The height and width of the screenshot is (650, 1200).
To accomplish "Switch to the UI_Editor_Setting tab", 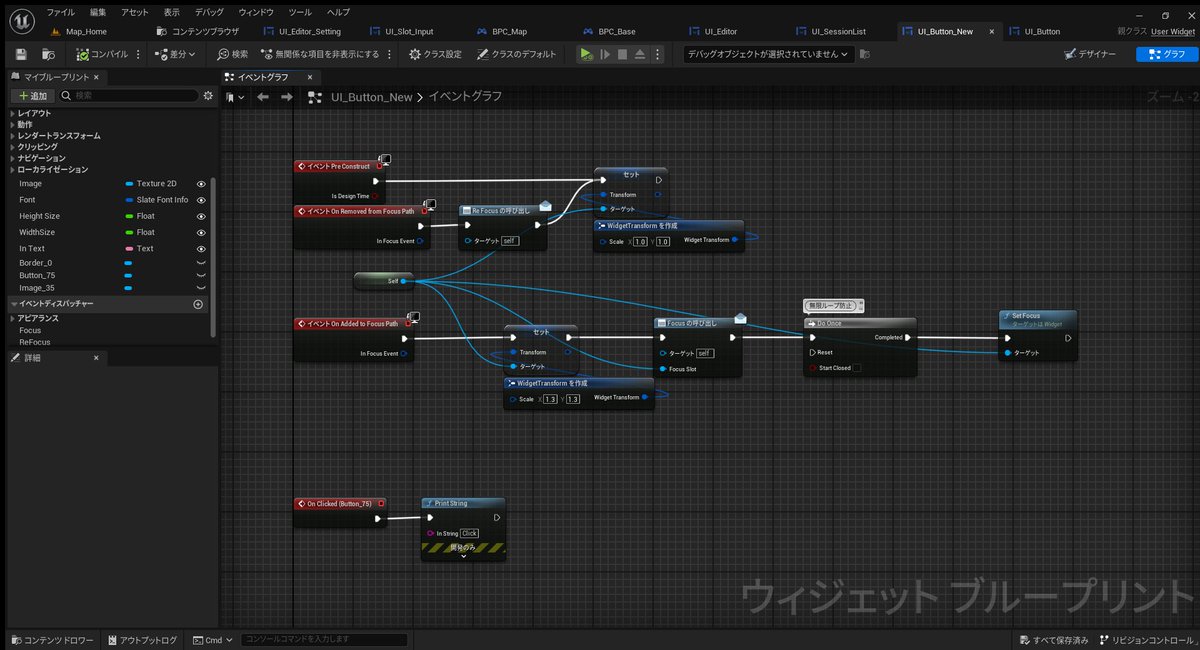I will (x=300, y=31).
